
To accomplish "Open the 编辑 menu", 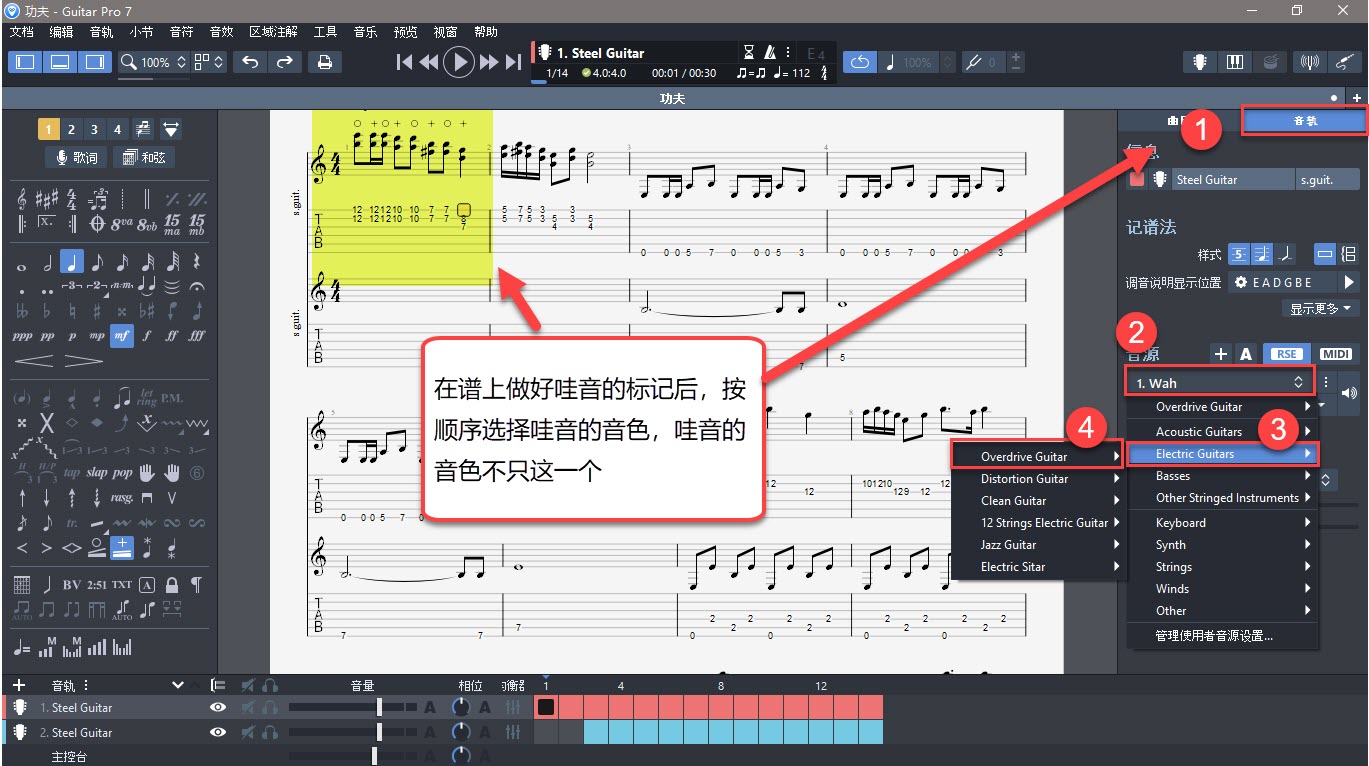I will [61, 32].
